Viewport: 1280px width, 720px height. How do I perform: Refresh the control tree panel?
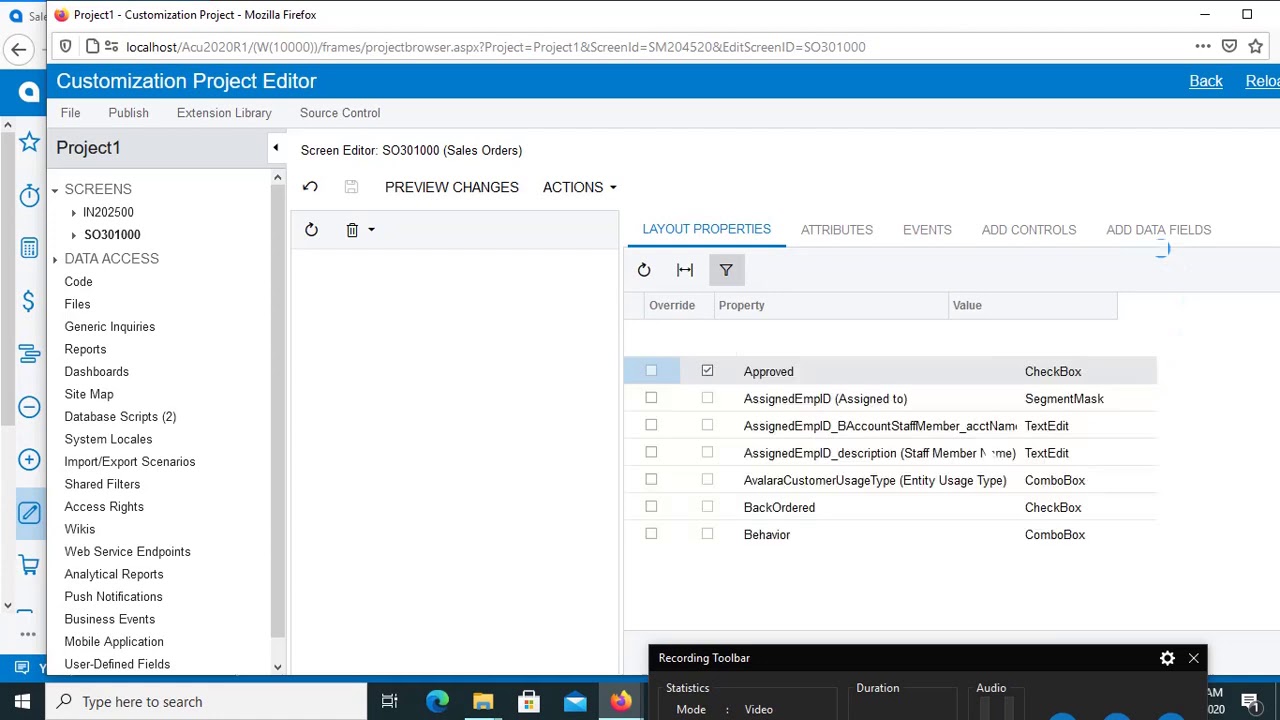tap(311, 230)
